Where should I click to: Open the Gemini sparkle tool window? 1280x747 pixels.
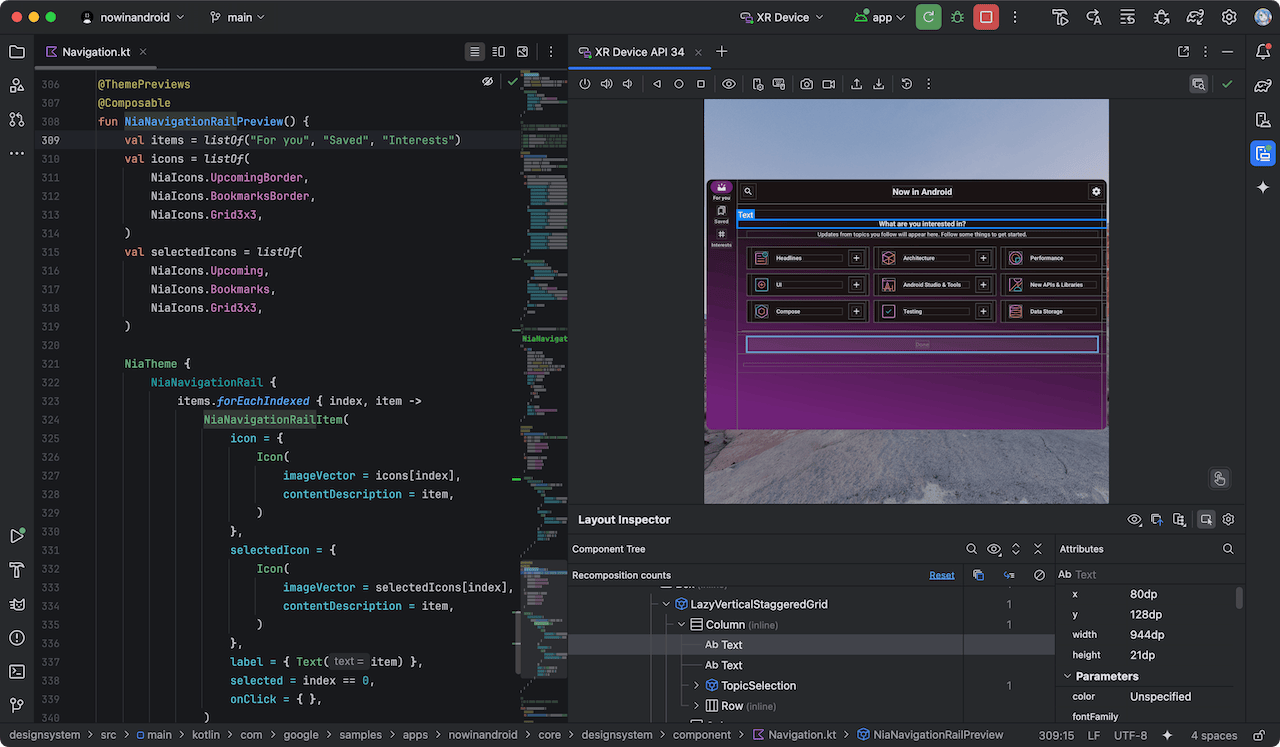(x=1263, y=187)
